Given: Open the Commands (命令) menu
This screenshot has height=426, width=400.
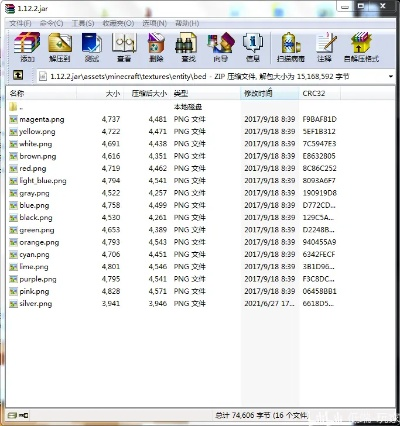Looking at the screenshot, I should pos(51,23).
